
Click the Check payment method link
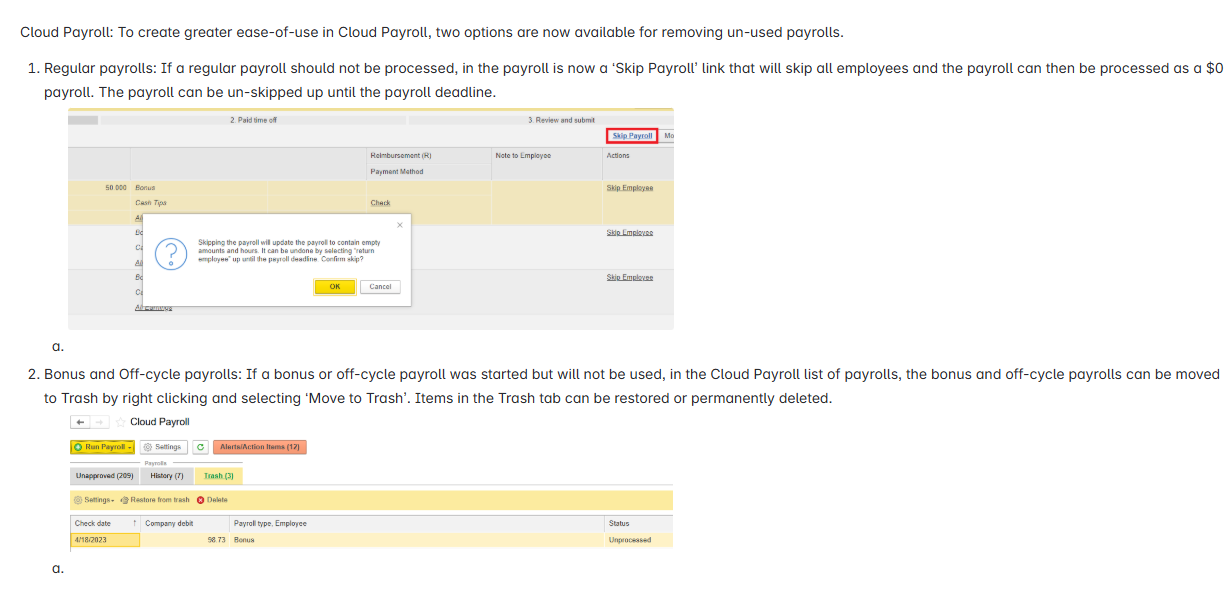coord(380,203)
